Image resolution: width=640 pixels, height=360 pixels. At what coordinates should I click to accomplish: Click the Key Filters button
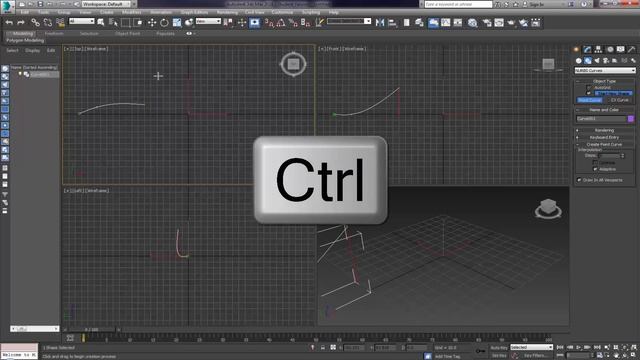coord(534,356)
